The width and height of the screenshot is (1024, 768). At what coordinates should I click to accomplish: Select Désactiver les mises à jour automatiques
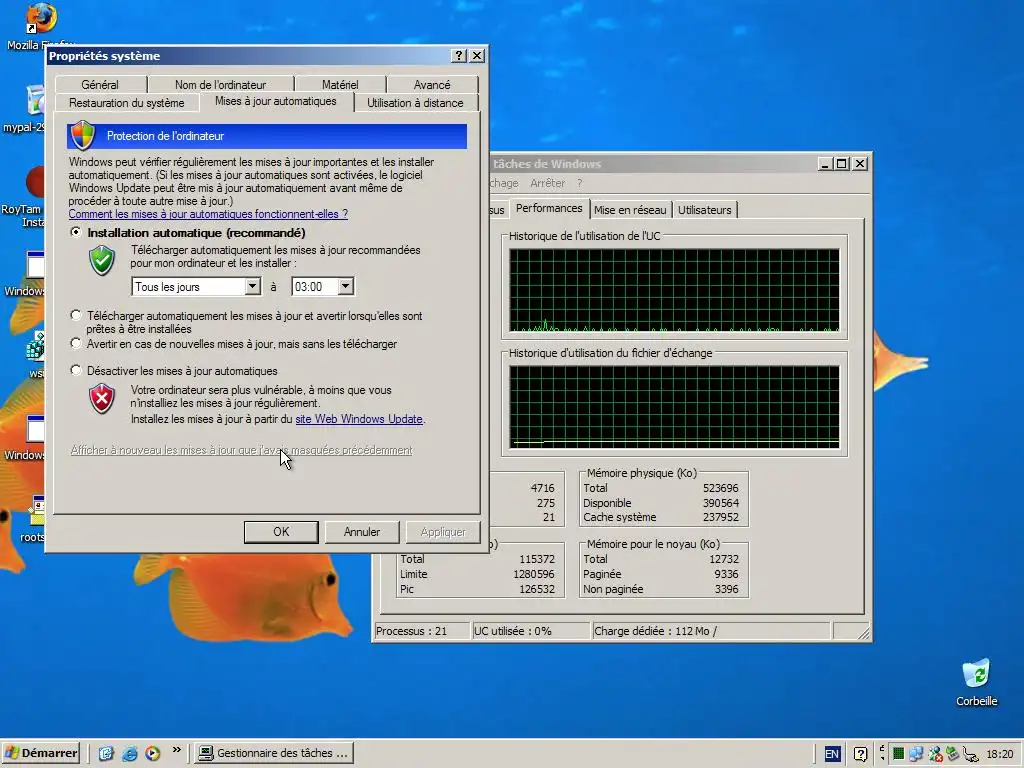pos(76,370)
